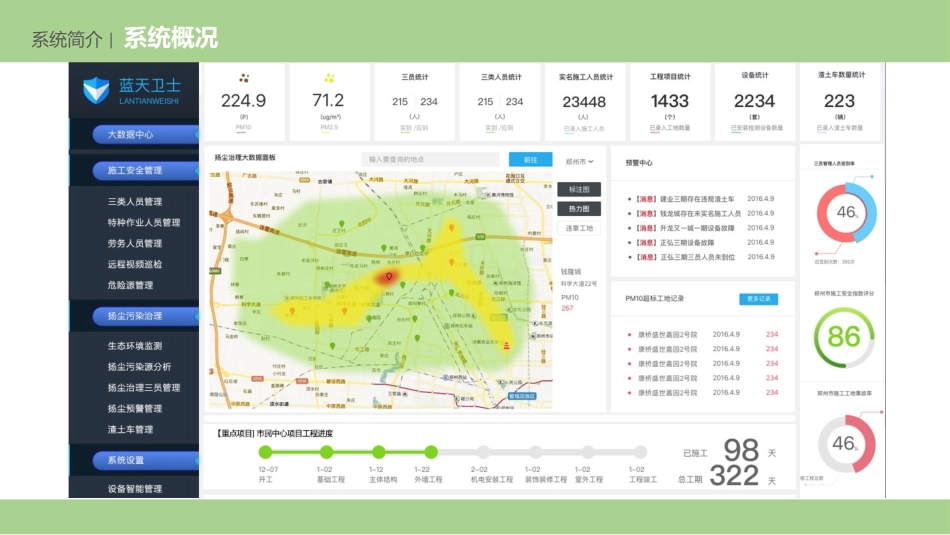Open the 郑州市 city dropdown

(579, 160)
